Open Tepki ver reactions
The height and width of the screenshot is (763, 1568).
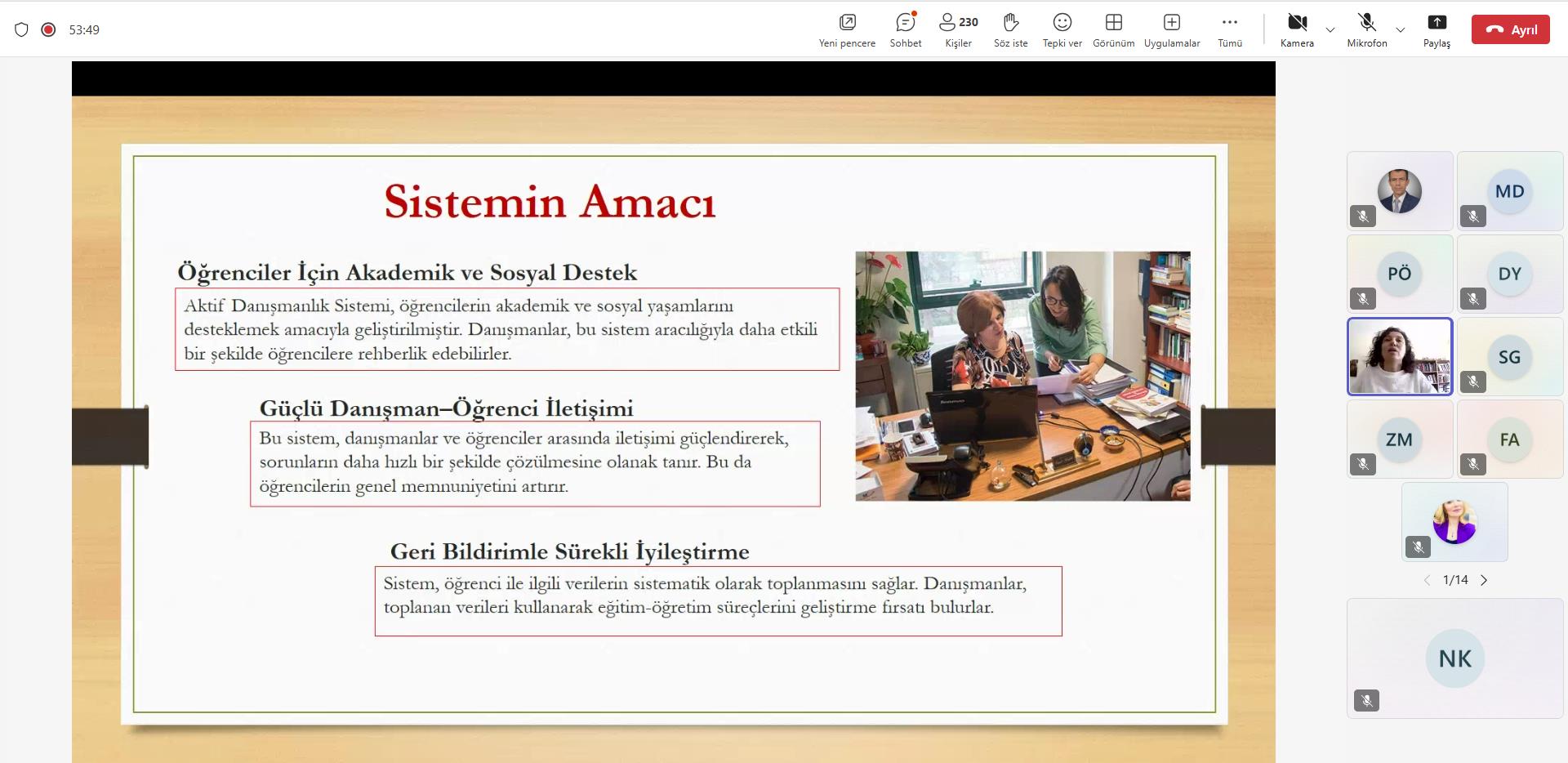1062,29
